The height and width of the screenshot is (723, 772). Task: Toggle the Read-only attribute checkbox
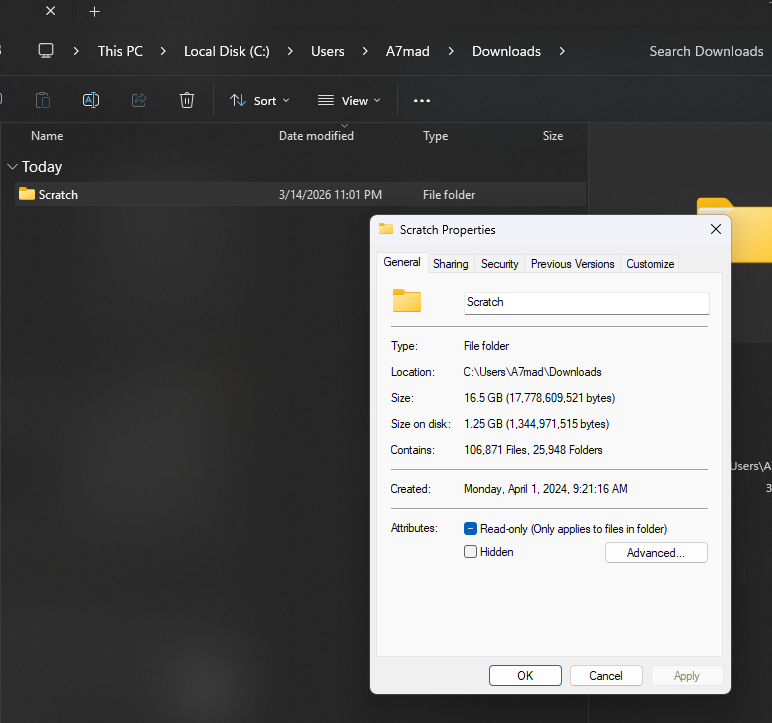pos(470,528)
